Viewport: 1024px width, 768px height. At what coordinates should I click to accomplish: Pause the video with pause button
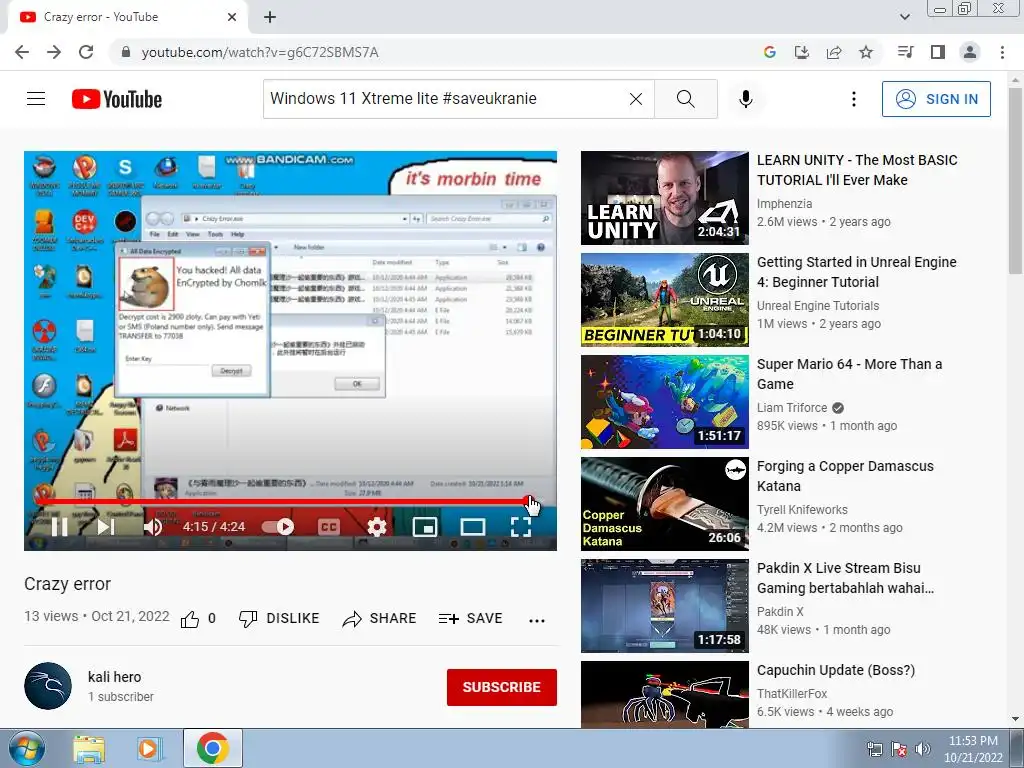click(x=59, y=526)
